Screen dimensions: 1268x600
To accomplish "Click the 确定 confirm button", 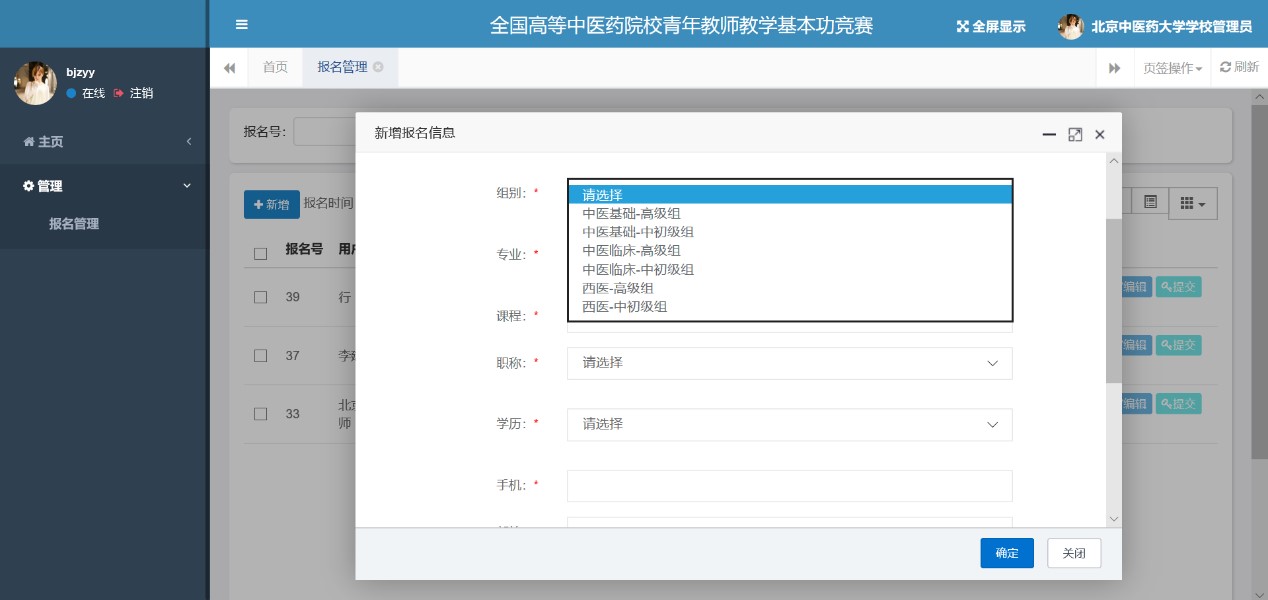I will click(x=1006, y=553).
